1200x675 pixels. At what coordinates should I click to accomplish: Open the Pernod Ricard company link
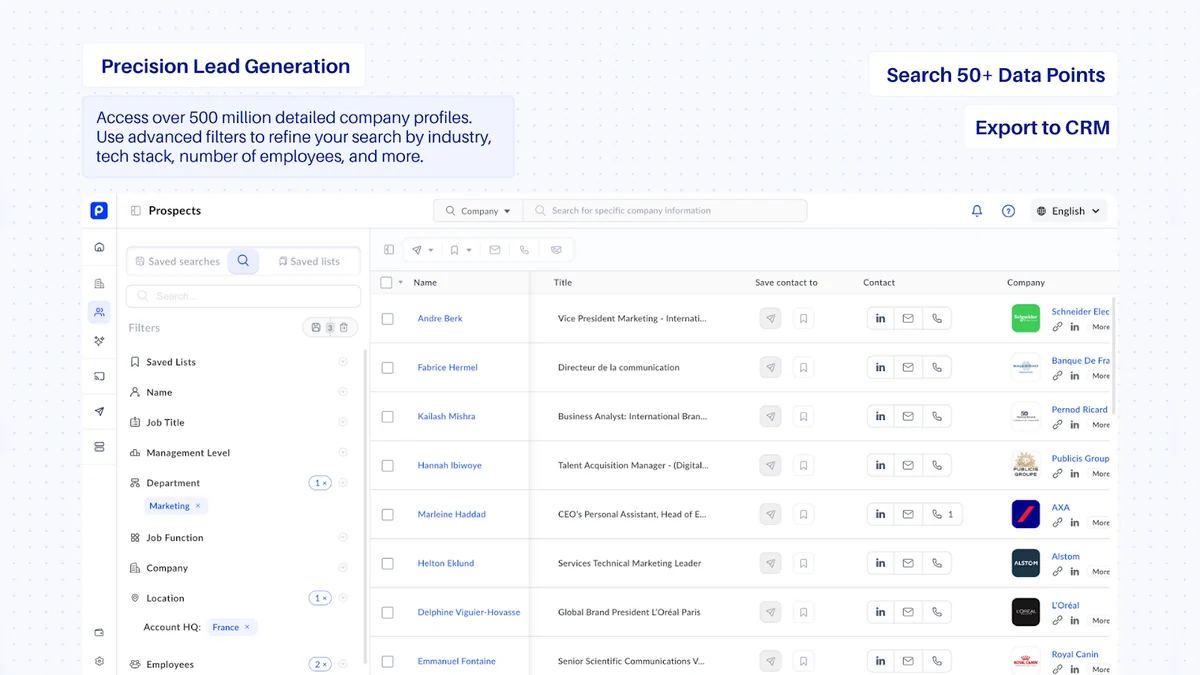(1080, 409)
